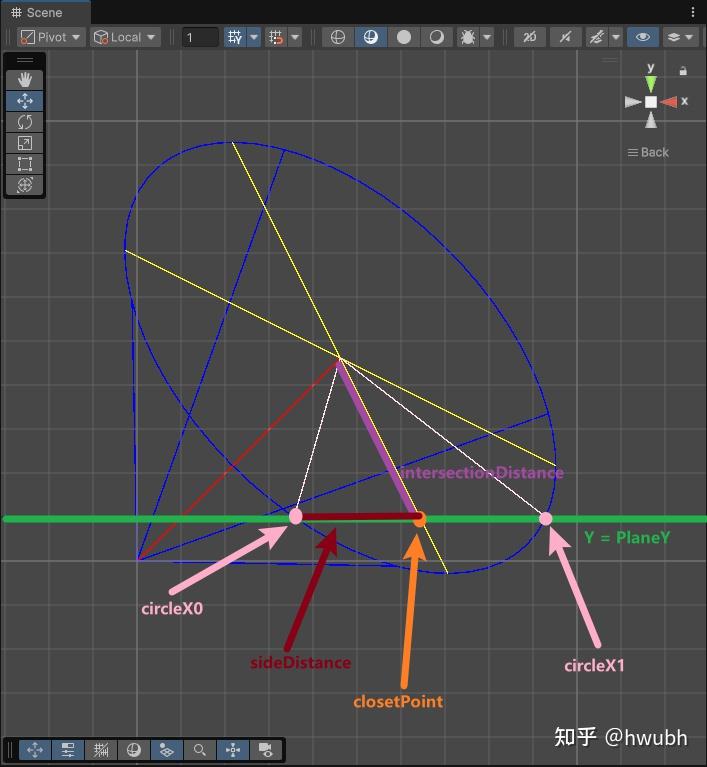Toggle scene effects button
Image resolution: width=707 pixels, height=767 pixels.
point(597,37)
